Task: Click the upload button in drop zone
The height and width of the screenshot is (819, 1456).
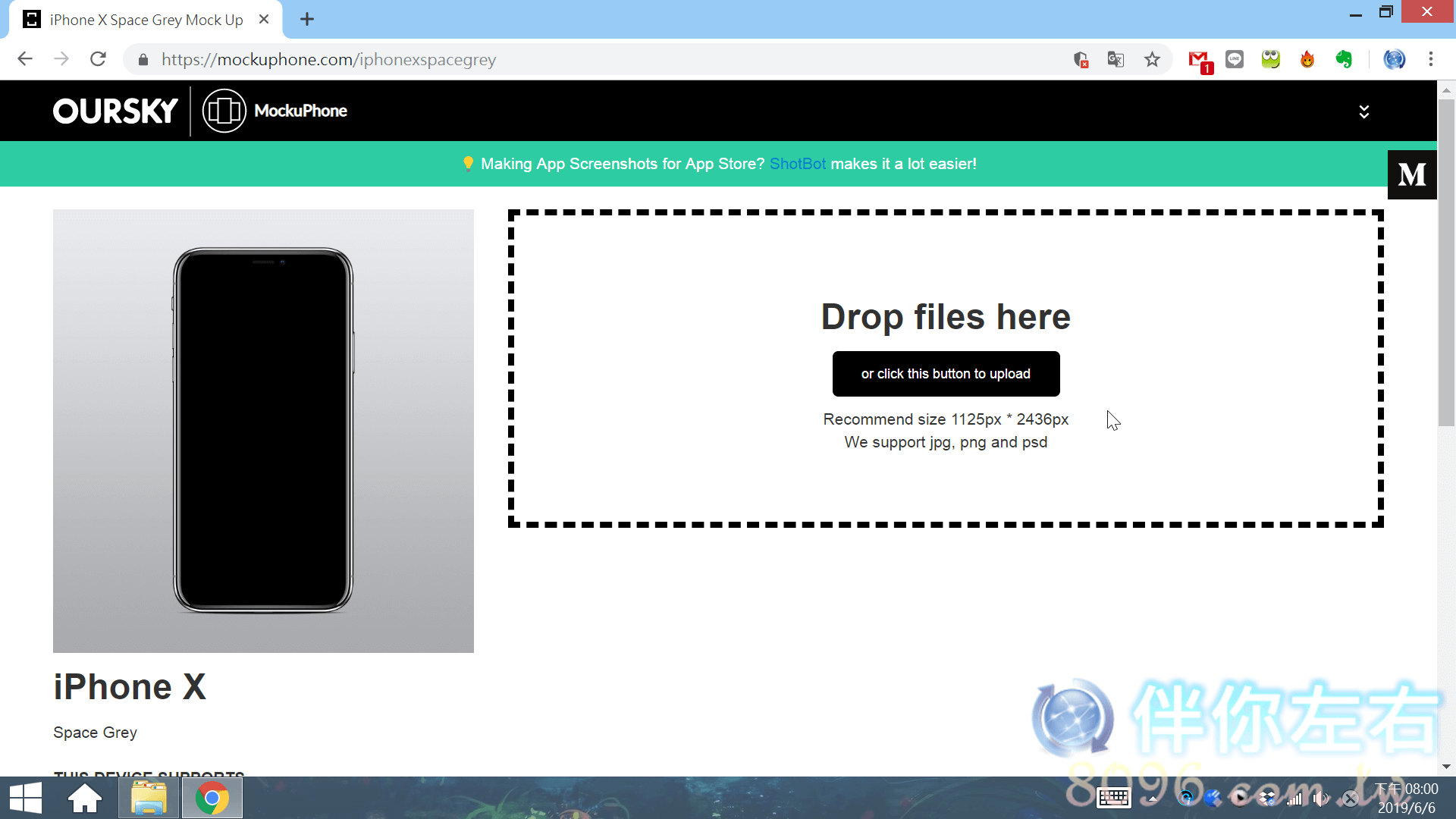Action: point(946,374)
